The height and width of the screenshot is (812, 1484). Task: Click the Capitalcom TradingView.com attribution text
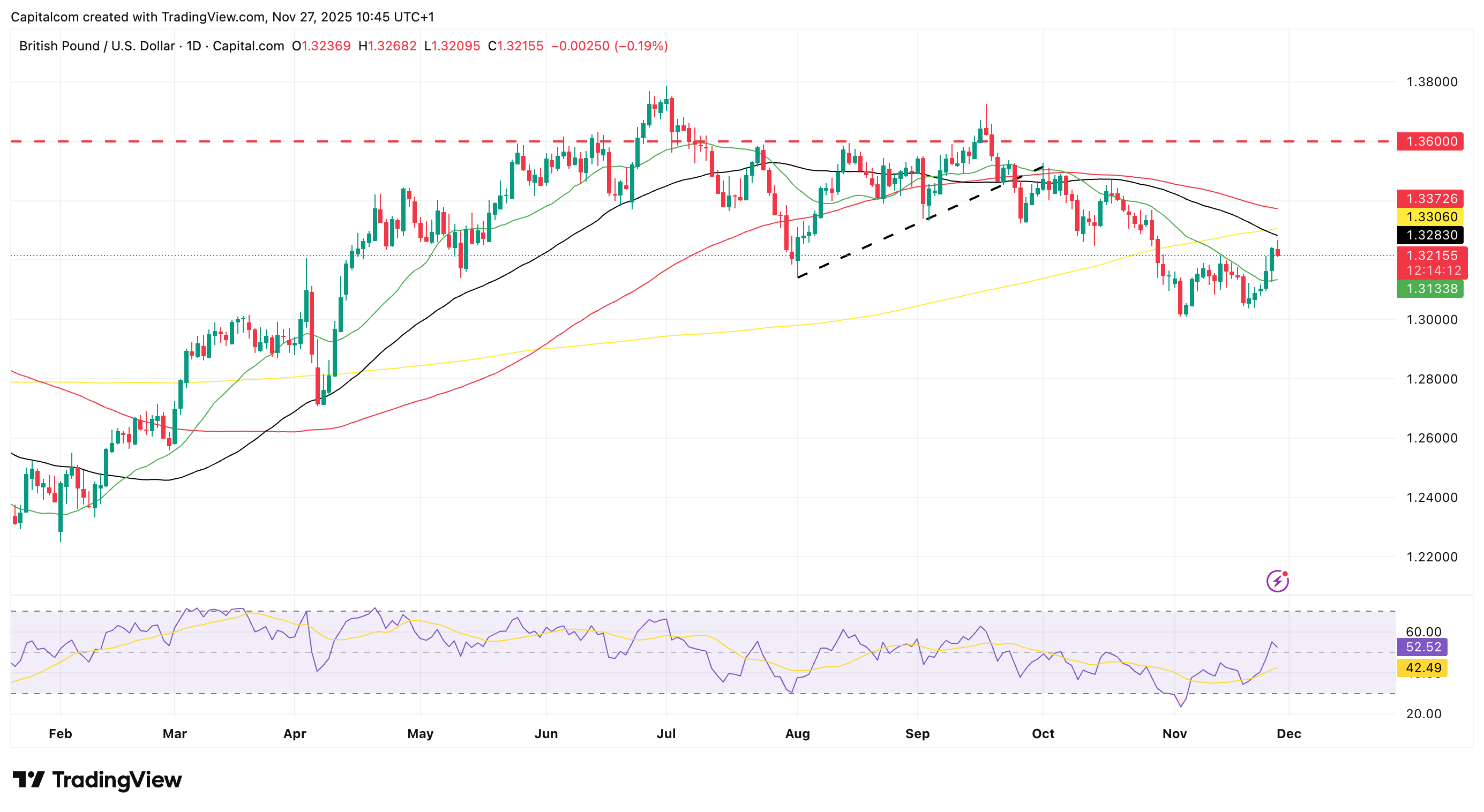click(x=222, y=17)
